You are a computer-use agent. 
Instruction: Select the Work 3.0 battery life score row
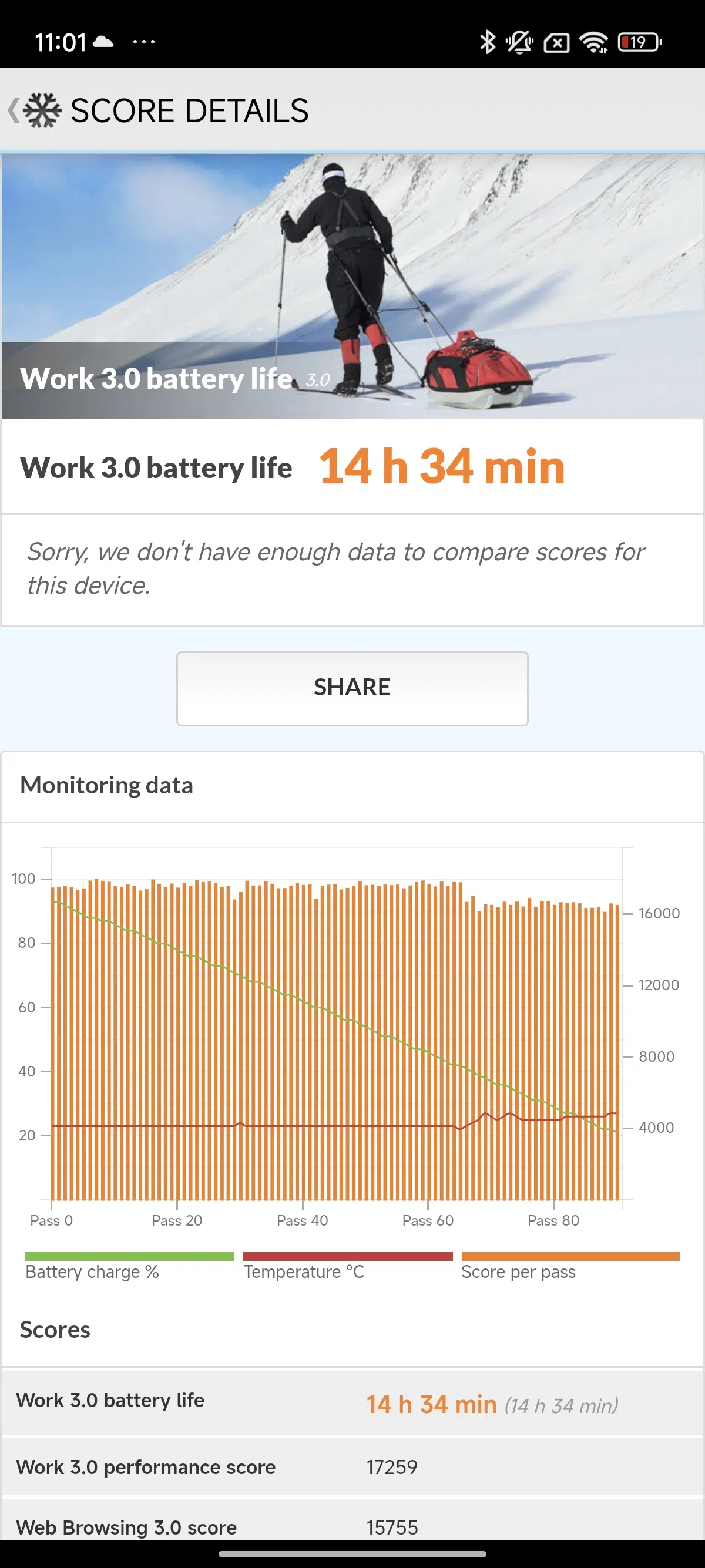pyautogui.click(x=352, y=1401)
